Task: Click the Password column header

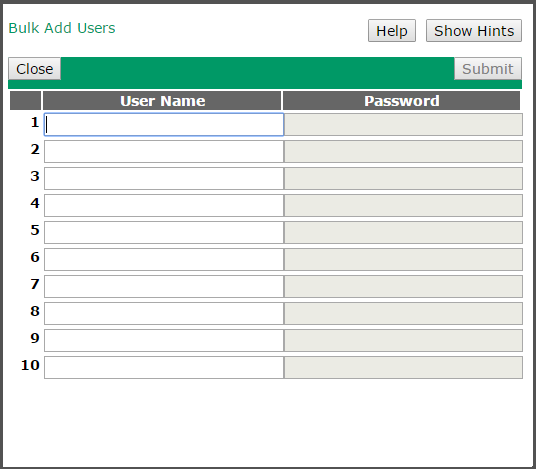Action: tap(401, 100)
